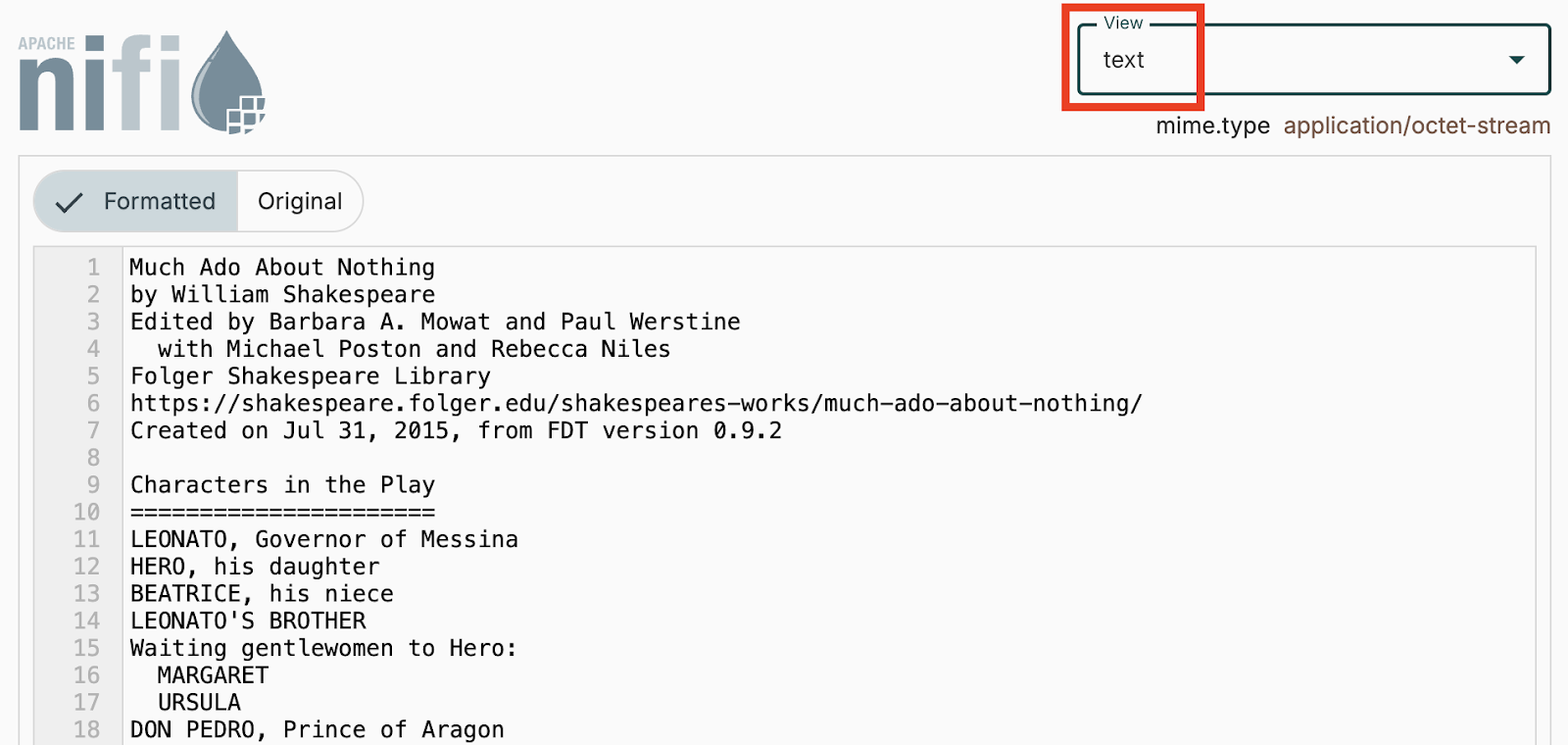Place cursor on "Much Ado About Nothing" title line
This screenshot has height=745, width=1568.
point(282,268)
